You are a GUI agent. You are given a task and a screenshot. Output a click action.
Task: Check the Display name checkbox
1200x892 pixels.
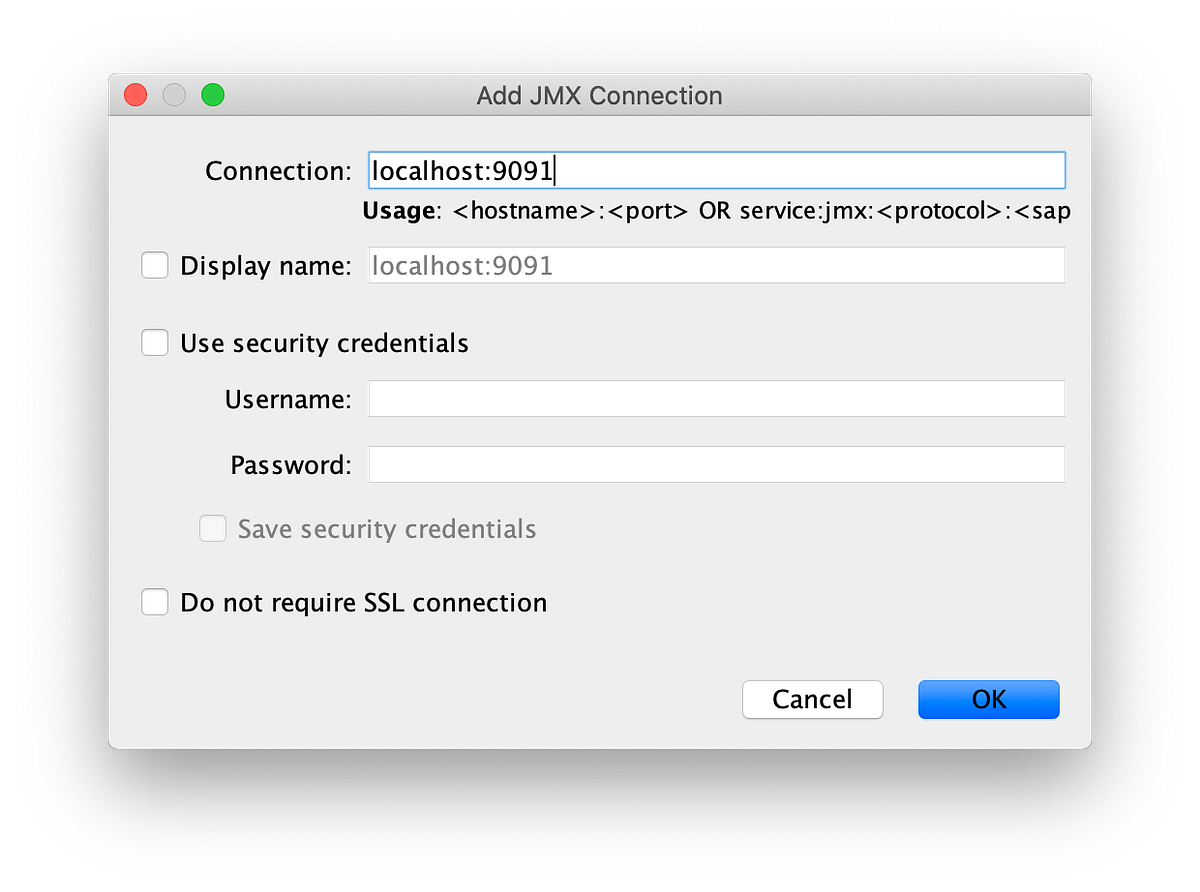tap(154, 265)
